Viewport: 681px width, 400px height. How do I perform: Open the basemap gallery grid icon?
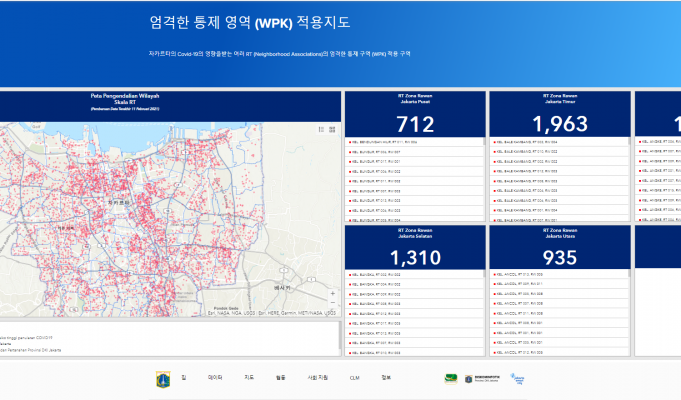pyautogui.click(x=331, y=129)
